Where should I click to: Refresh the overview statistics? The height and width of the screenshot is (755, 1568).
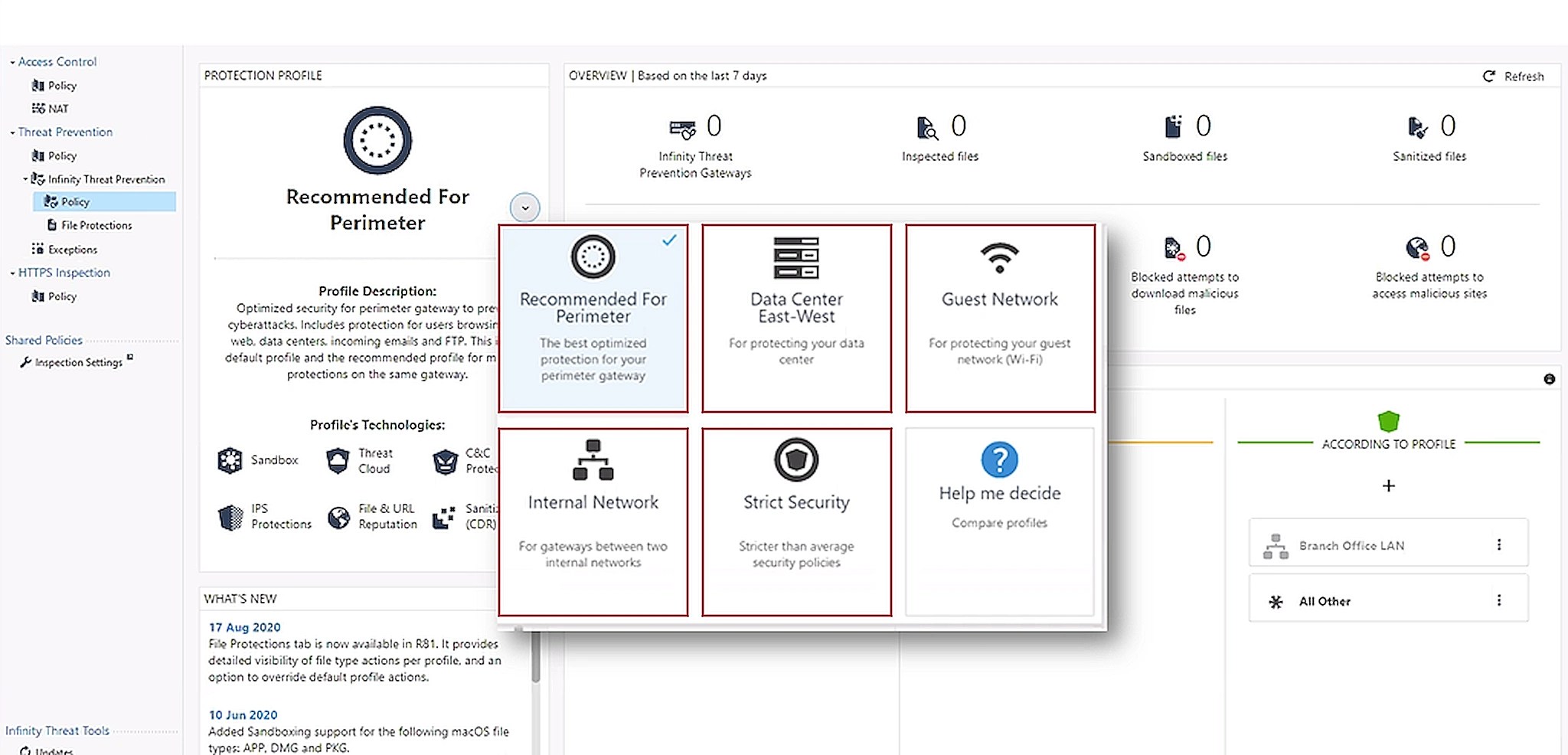[x=1514, y=77]
